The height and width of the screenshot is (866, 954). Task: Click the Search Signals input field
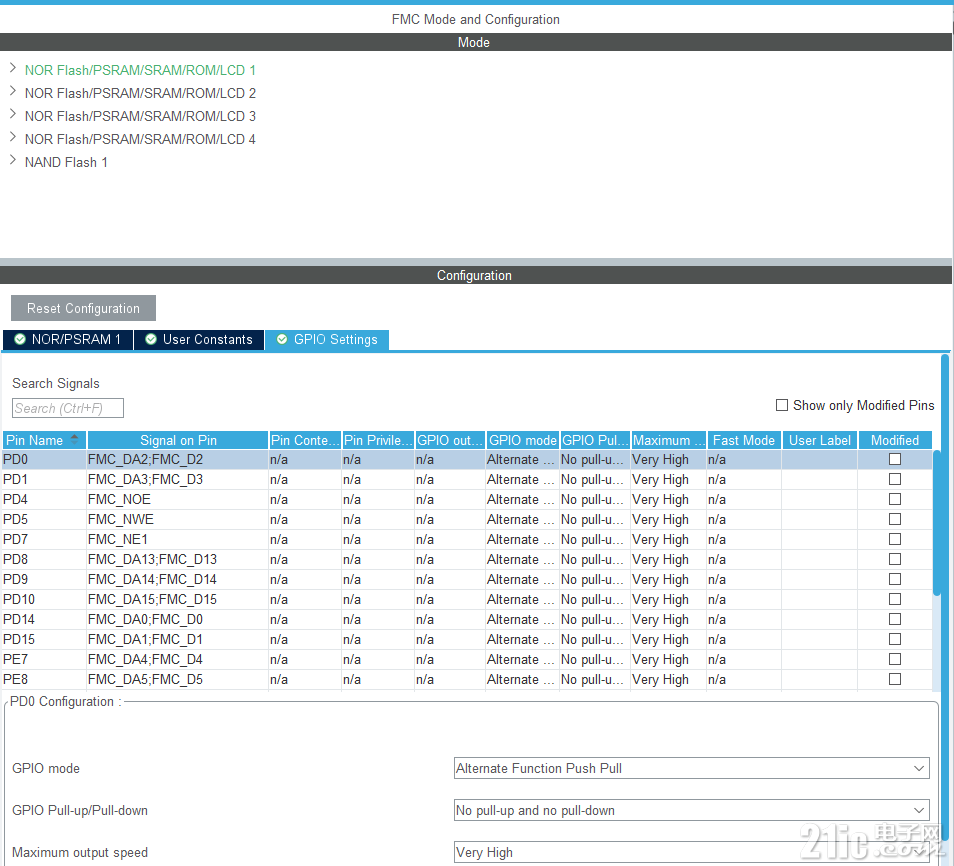coord(68,408)
